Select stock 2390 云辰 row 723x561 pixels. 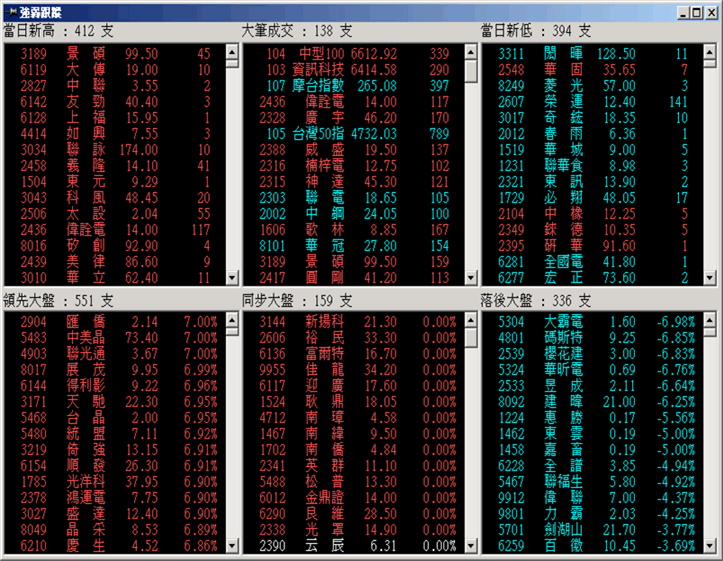354,546
